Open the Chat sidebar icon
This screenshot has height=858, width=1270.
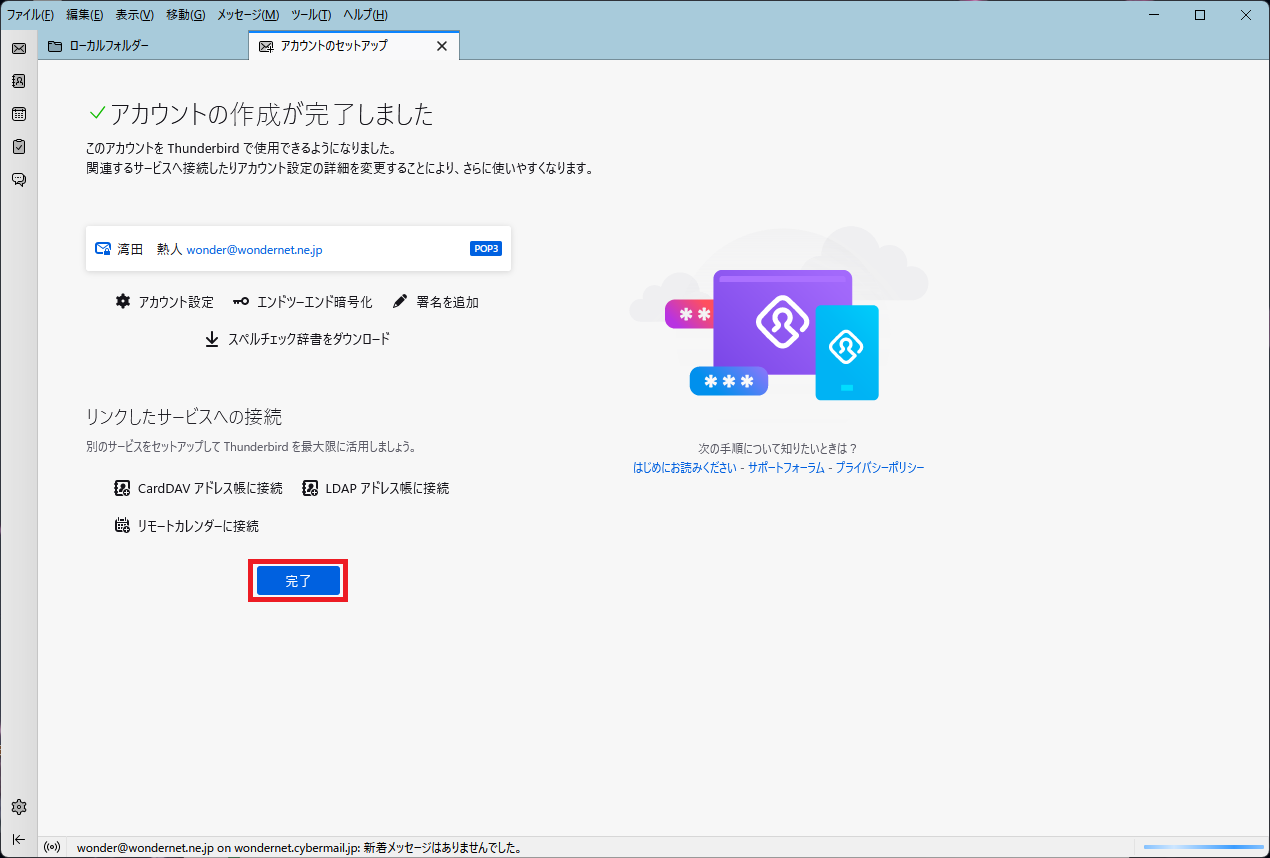tap(19, 180)
